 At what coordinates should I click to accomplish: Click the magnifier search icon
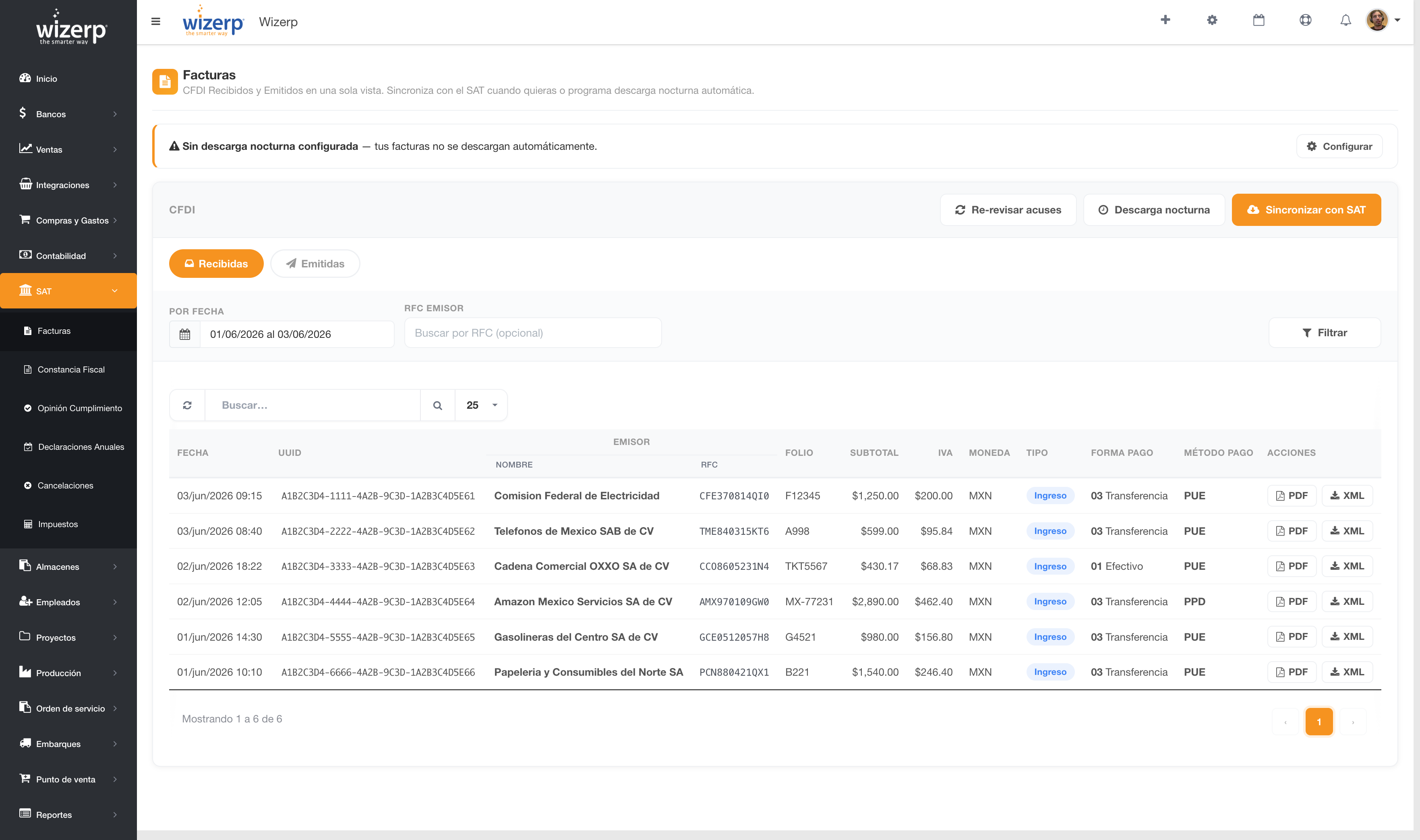[x=437, y=405]
